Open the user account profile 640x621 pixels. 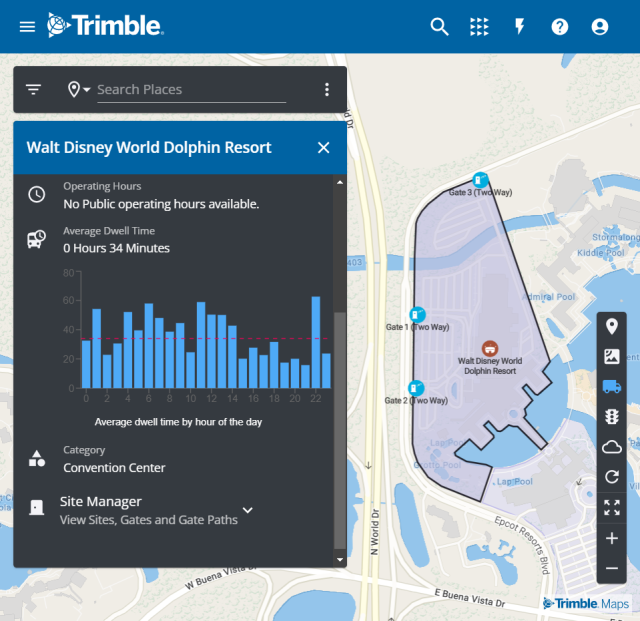point(600,27)
